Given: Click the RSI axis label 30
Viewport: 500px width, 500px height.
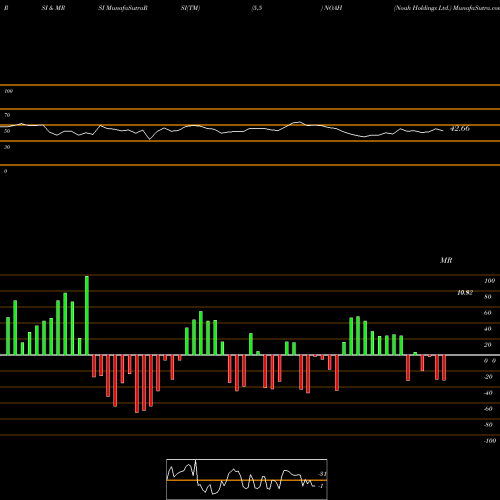Looking at the screenshot, I should tap(7, 147).
